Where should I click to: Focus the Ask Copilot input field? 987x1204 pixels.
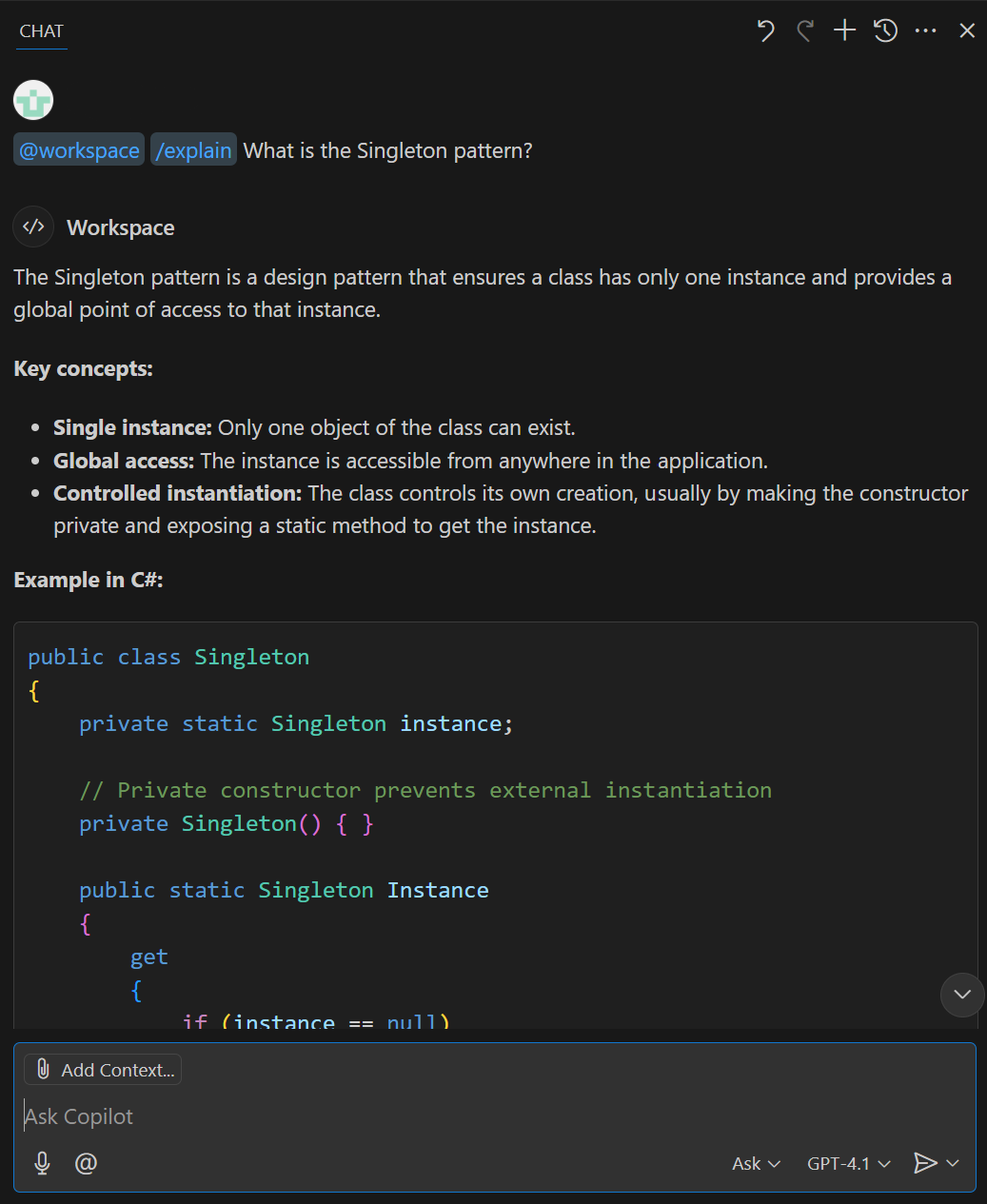coord(381,1115)
